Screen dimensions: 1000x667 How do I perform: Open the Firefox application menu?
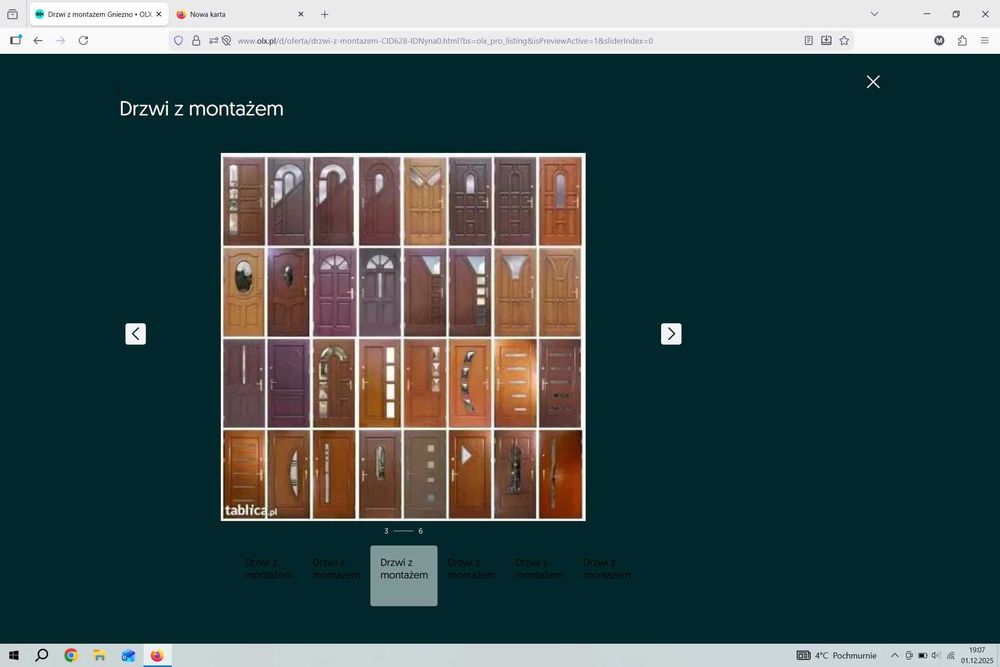[985, 40]
